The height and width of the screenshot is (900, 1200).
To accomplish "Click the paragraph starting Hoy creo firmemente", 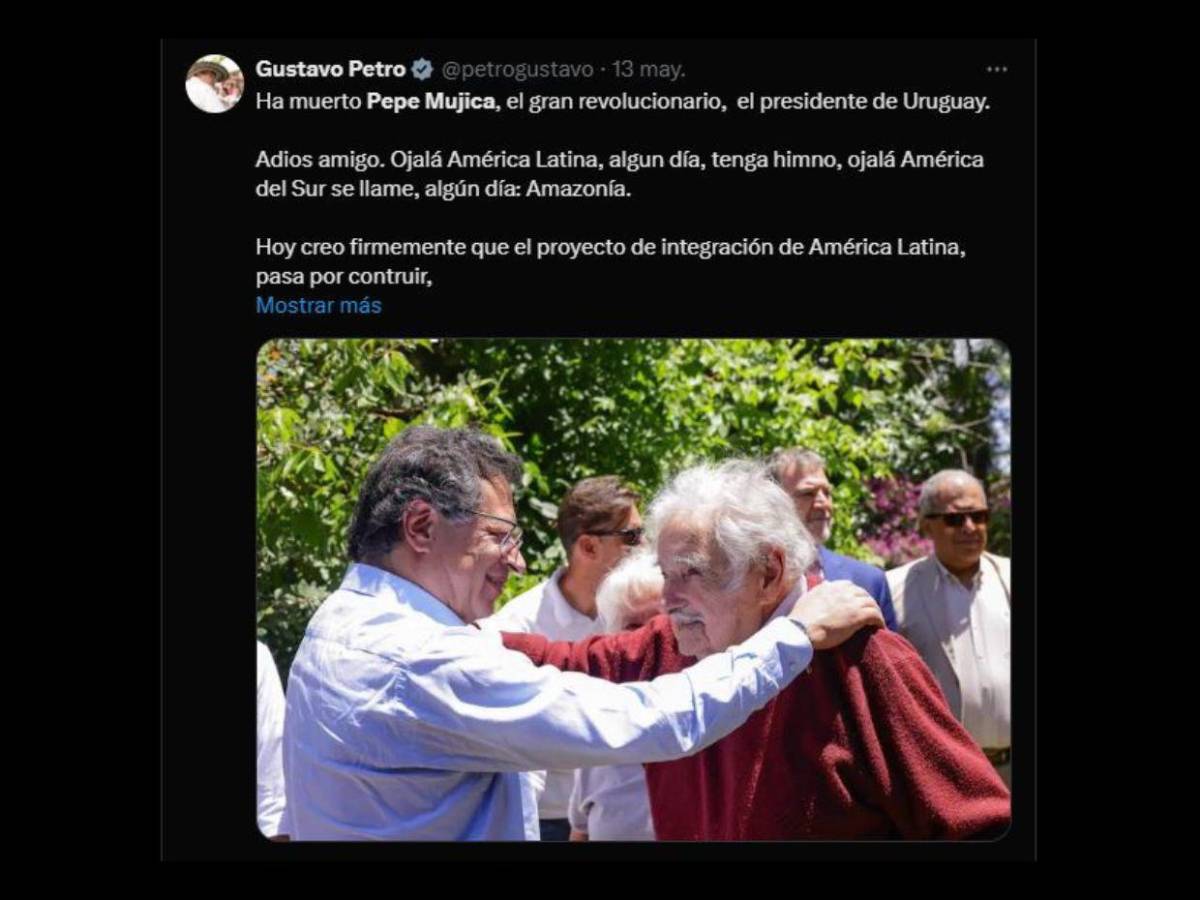I will pyautogui.click(x=610, y=262).
